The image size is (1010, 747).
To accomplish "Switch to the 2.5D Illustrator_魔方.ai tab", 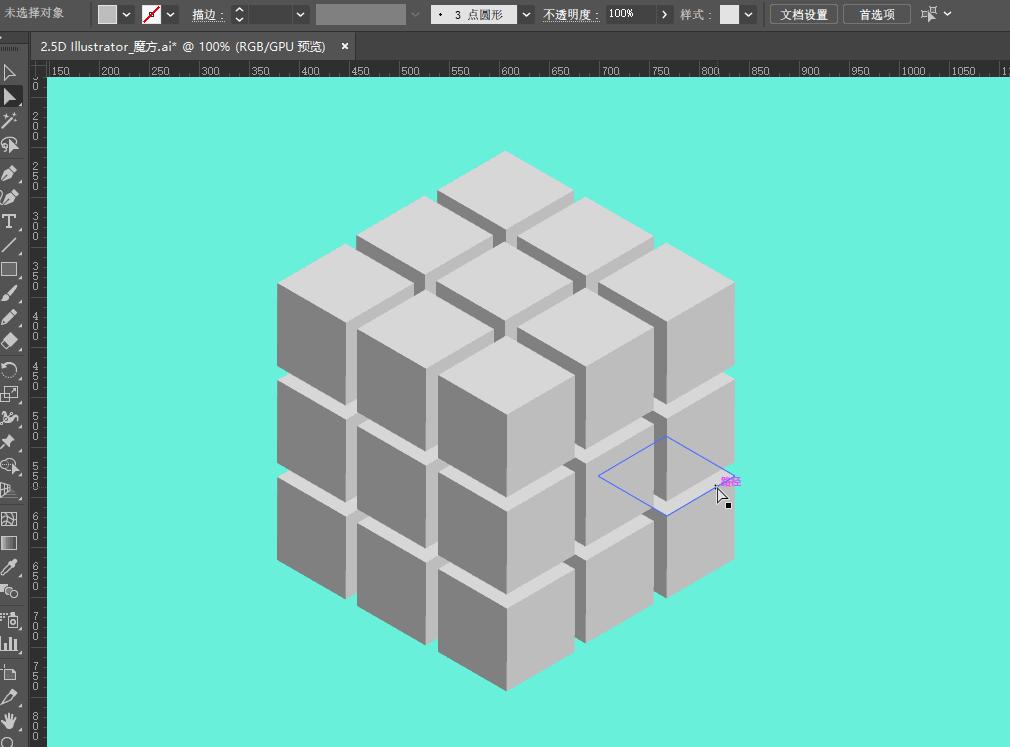I will pyautogui.click(x=182, y=46).
